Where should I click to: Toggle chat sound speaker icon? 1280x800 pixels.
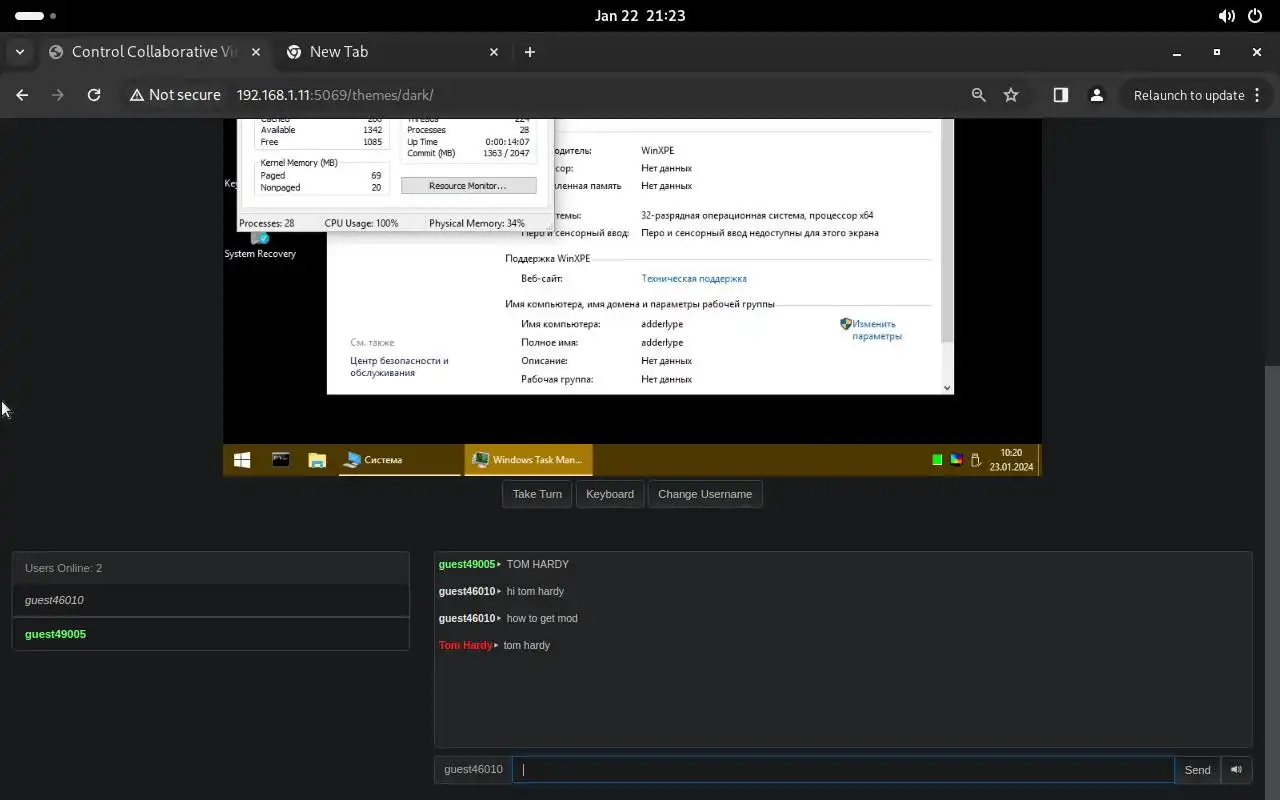[x=1236, y=769]
